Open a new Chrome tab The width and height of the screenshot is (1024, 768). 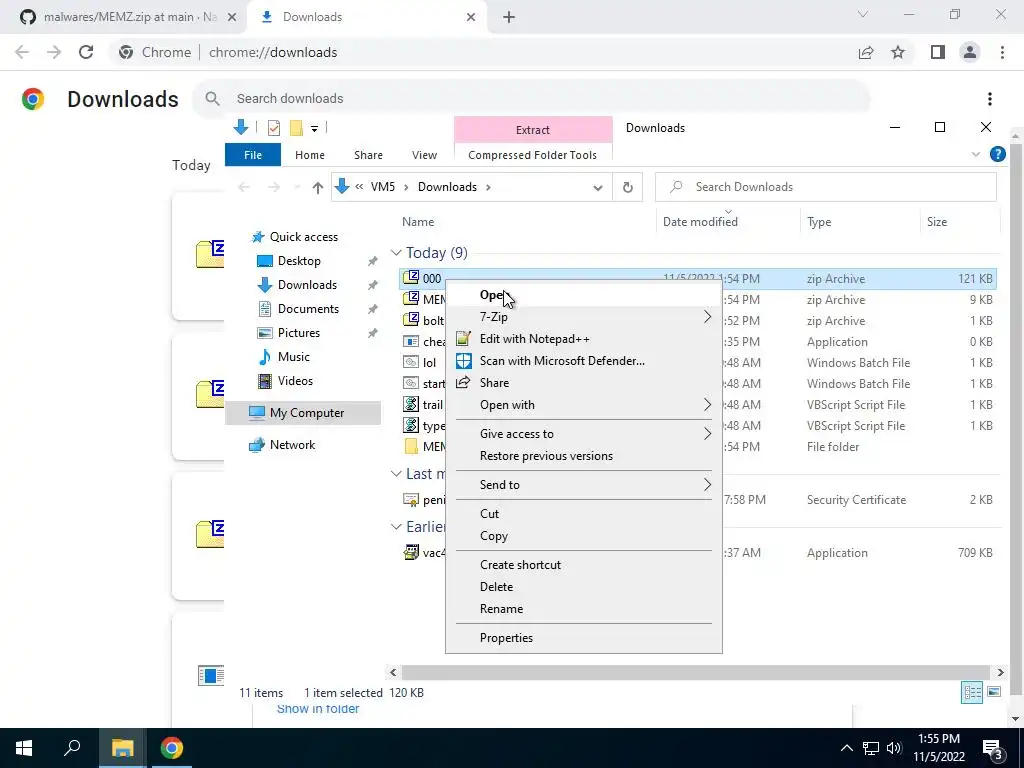click(x=509, y=18)
